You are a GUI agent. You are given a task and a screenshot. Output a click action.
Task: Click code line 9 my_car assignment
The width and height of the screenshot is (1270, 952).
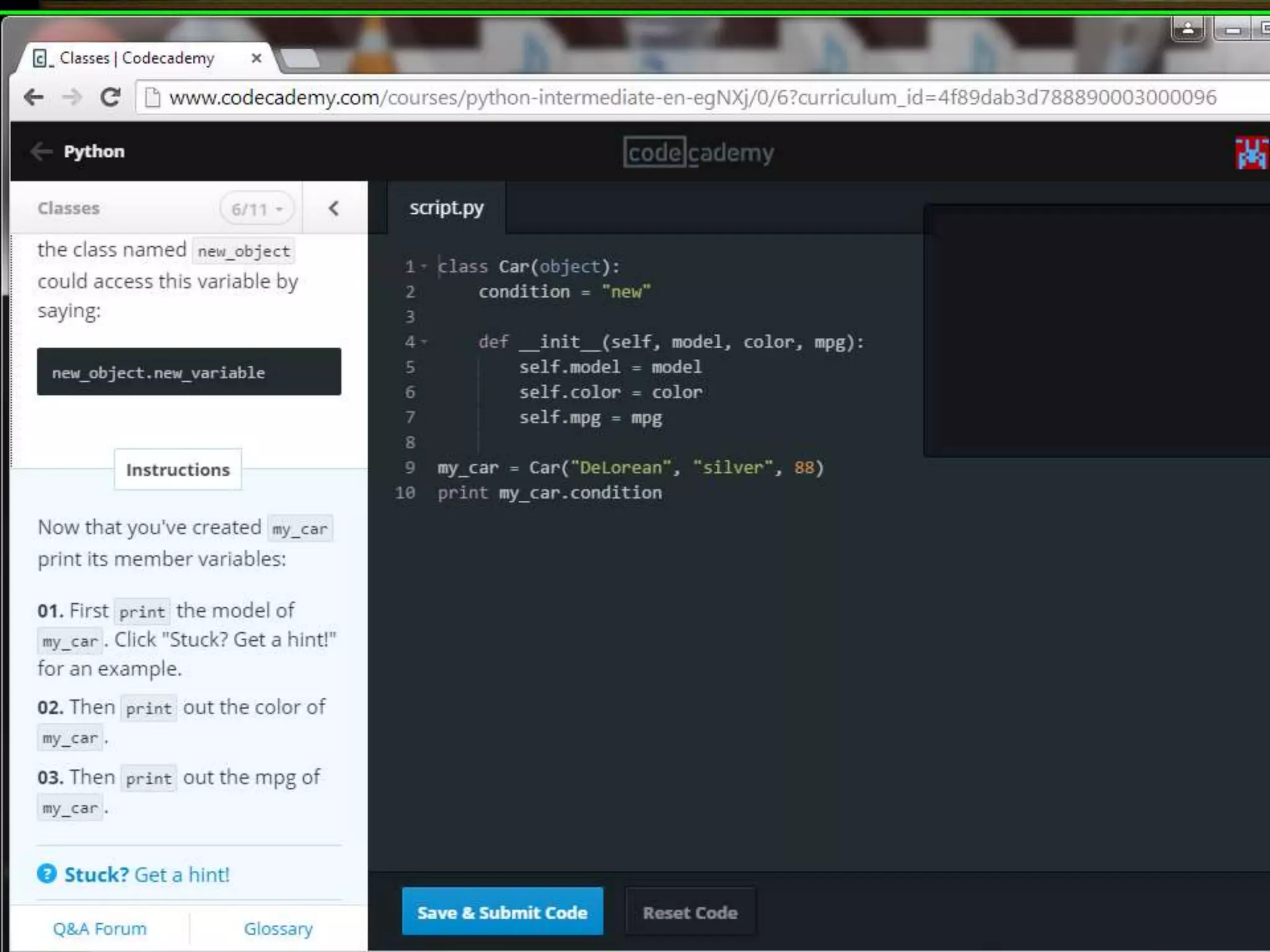coord(631,468)
